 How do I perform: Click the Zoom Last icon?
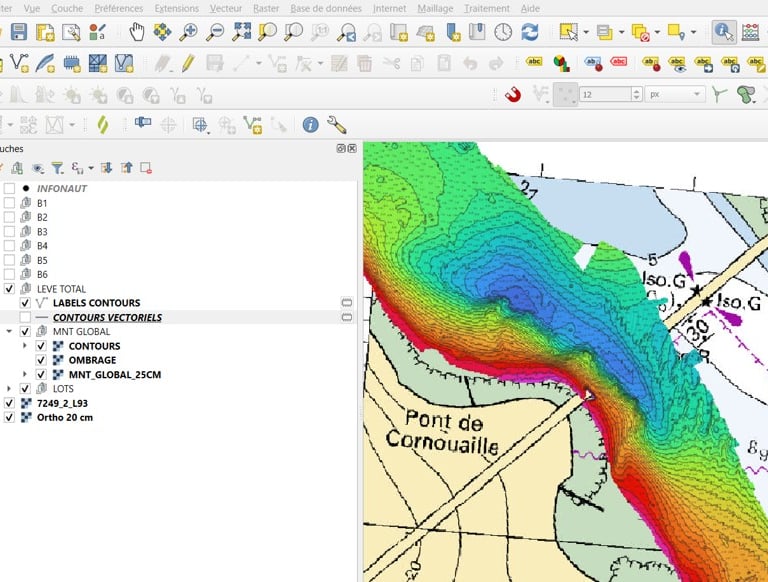click(x=346, y=32)
